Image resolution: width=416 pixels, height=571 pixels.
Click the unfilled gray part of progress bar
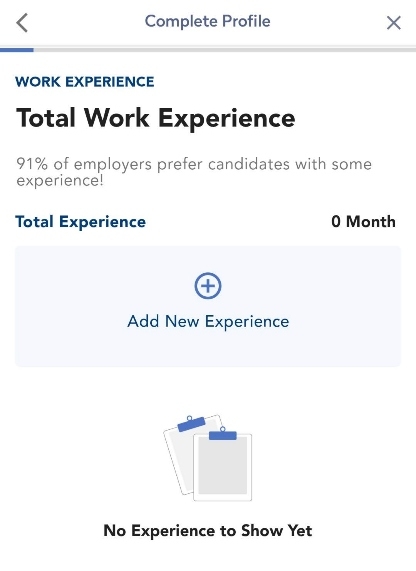click(225, 50)
